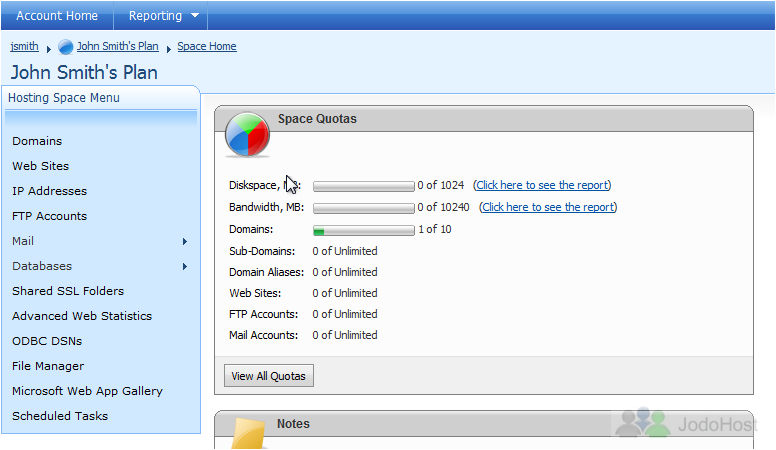Open Shared SSL Folders
Viewport: 776px width, 450px height.
pos(68,291)
